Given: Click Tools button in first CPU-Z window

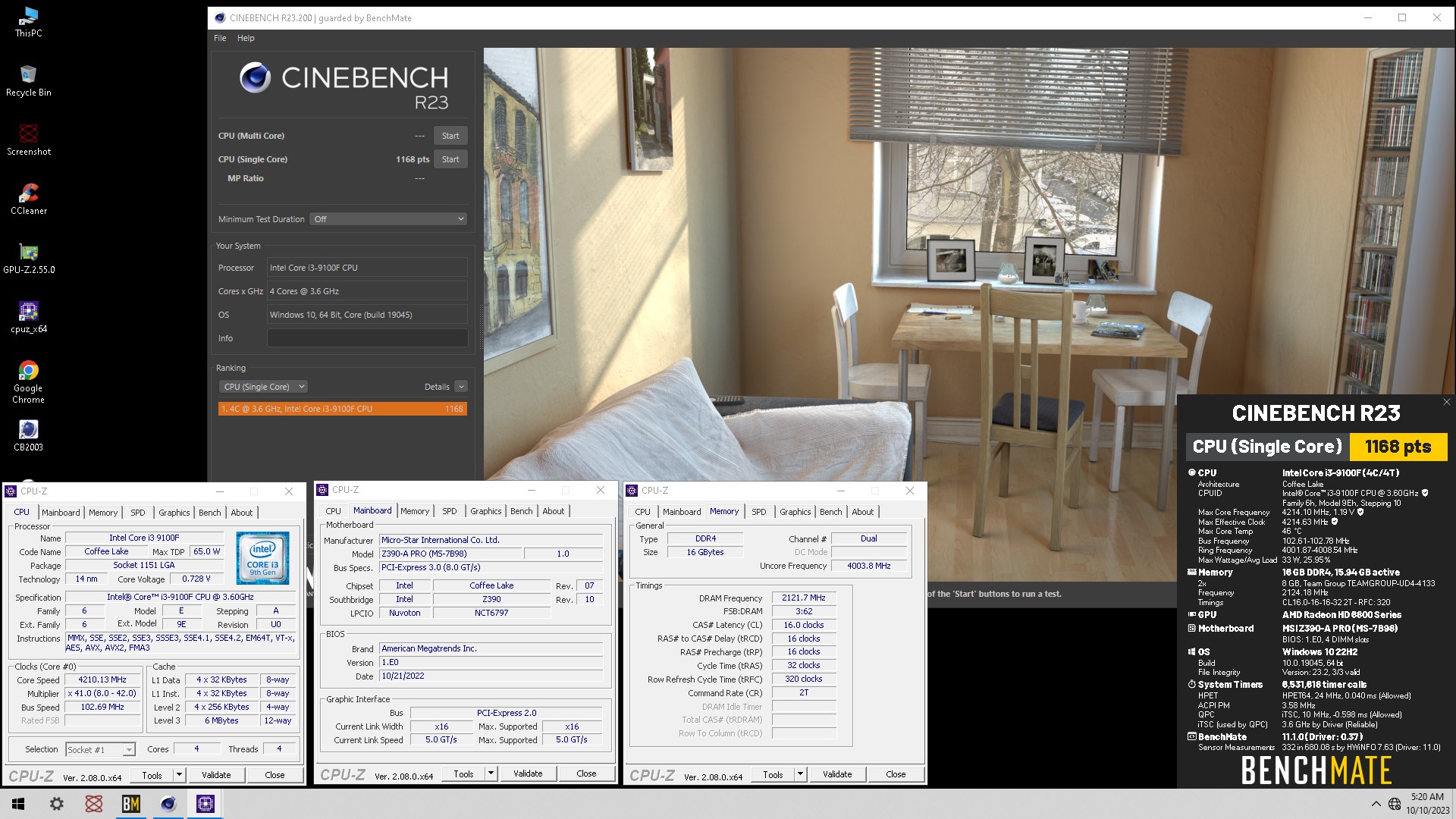Looking at the screenshot, I should 152,775.
